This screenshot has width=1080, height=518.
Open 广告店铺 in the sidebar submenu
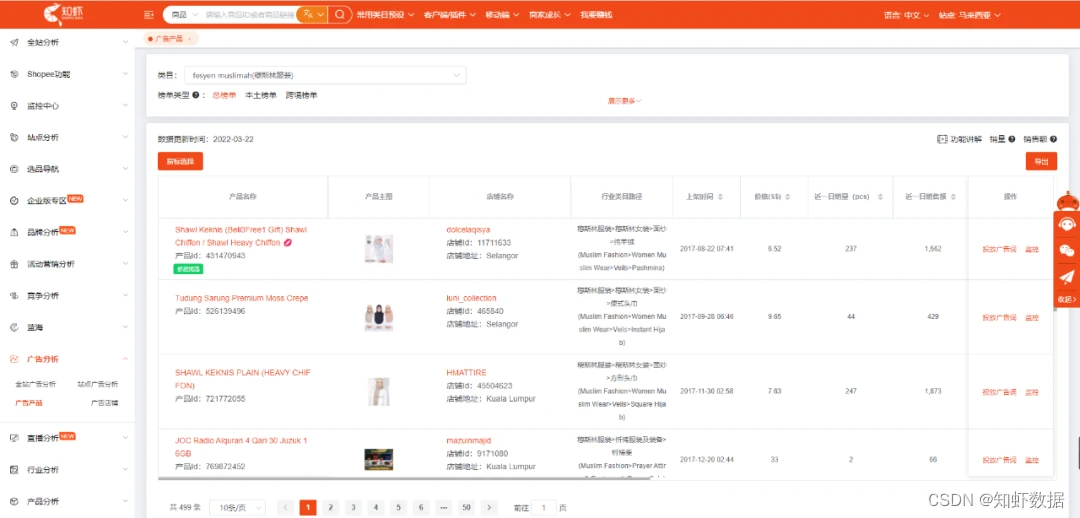[x=104, y=403]
